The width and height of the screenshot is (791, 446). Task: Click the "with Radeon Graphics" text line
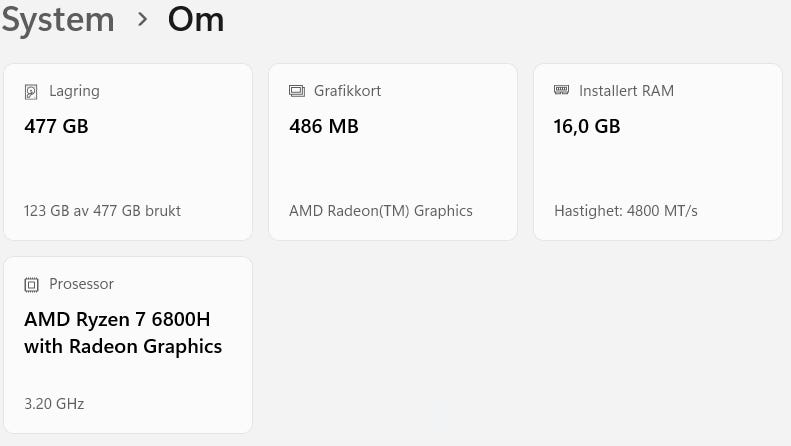(123, 347)
